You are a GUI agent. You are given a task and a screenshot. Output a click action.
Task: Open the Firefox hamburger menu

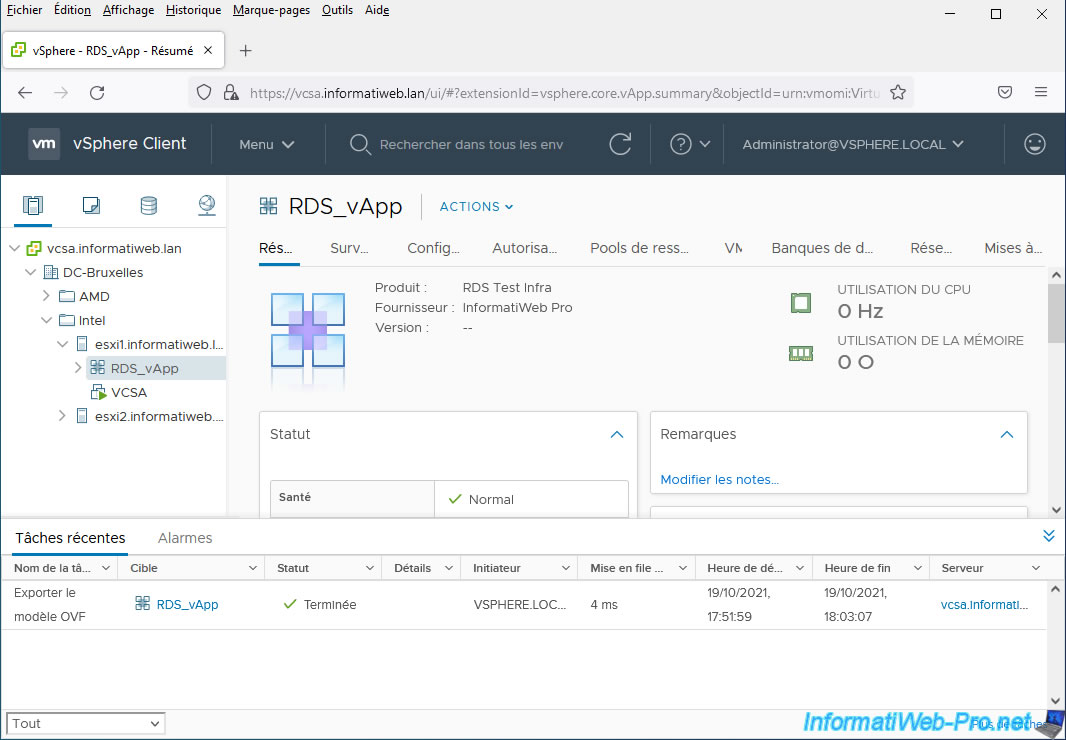tap(1041, 92)
